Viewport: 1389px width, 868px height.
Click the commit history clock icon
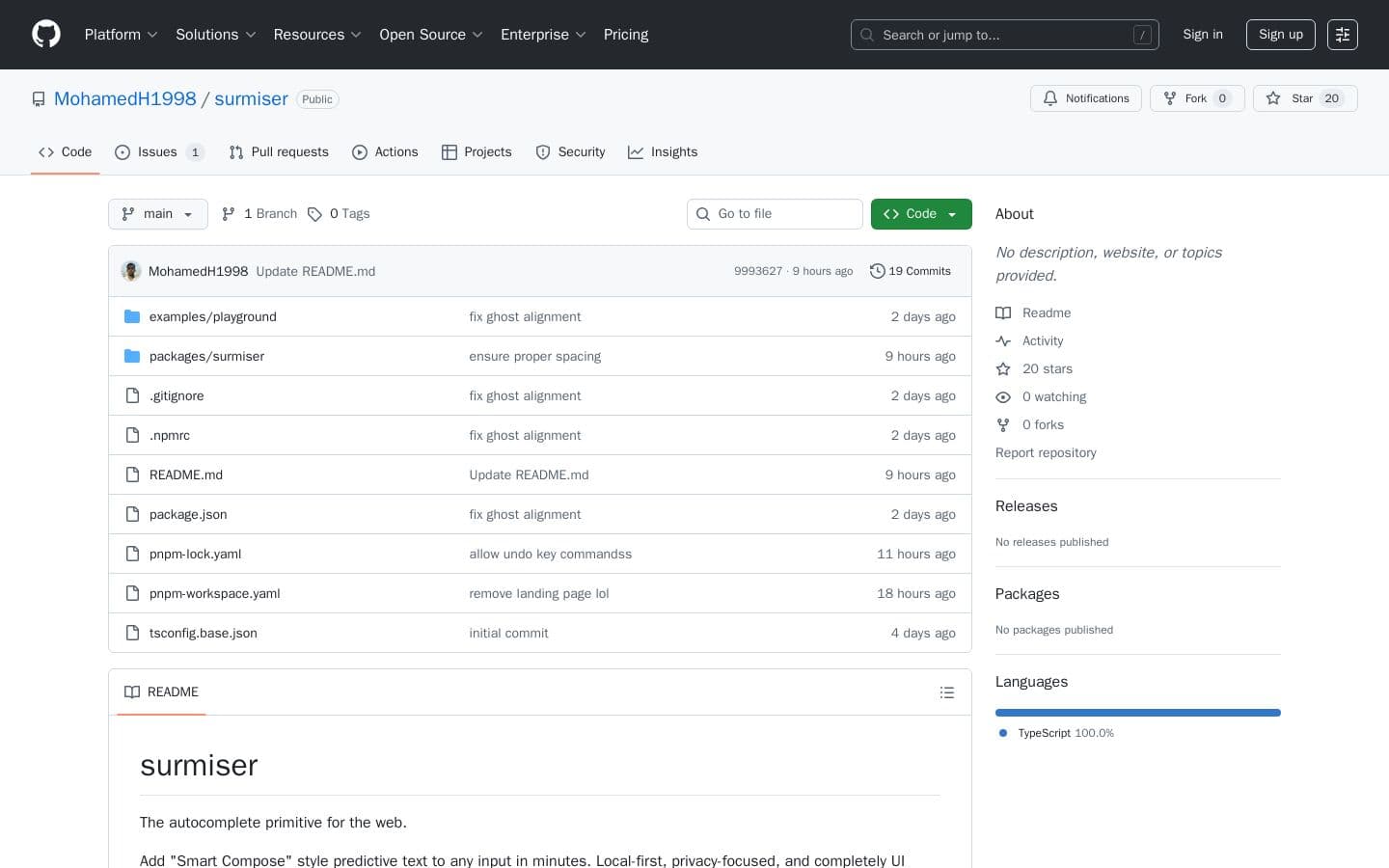(x=878, y=271)
